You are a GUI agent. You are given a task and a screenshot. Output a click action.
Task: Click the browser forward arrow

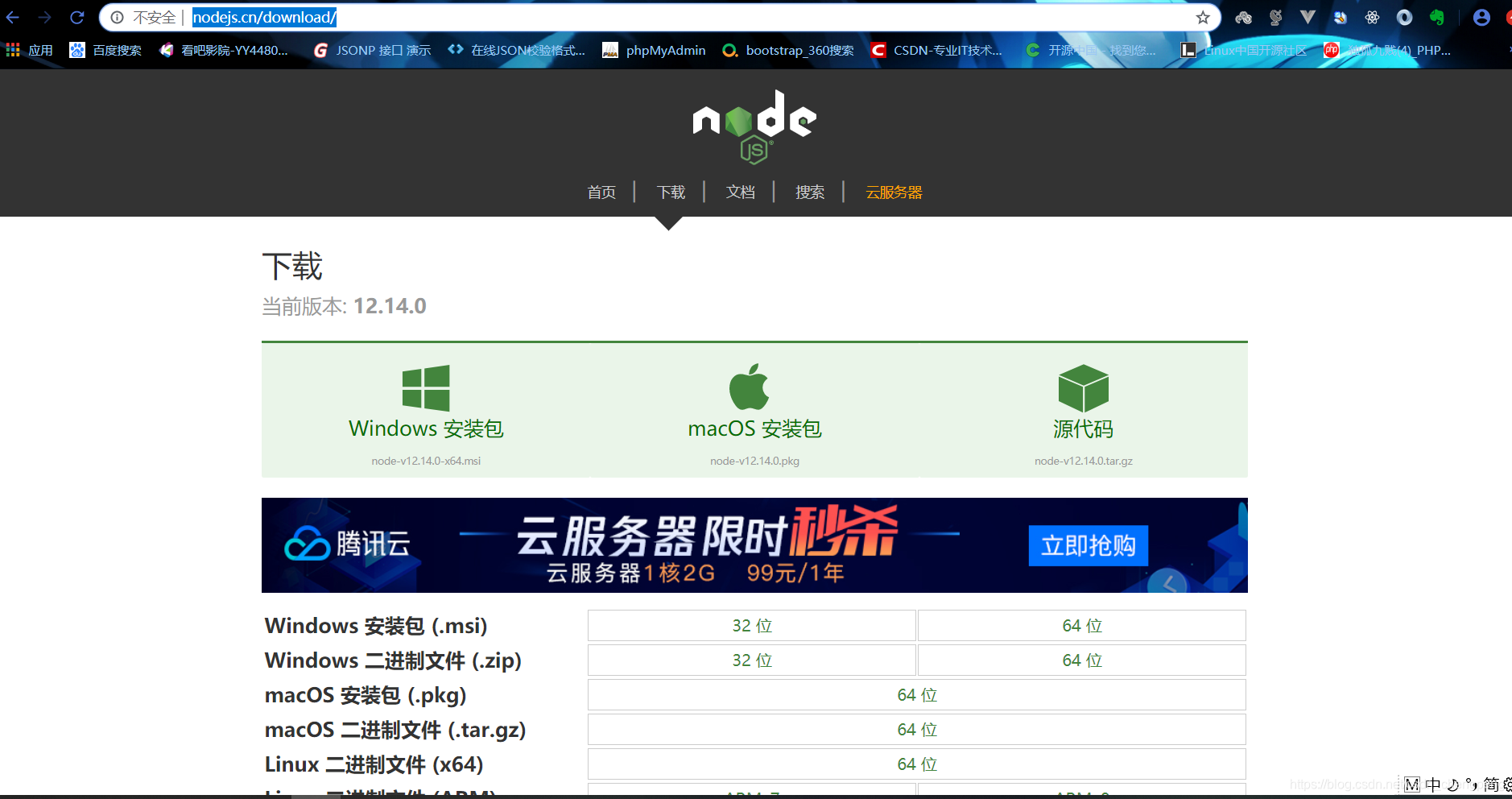click(45, 17)
